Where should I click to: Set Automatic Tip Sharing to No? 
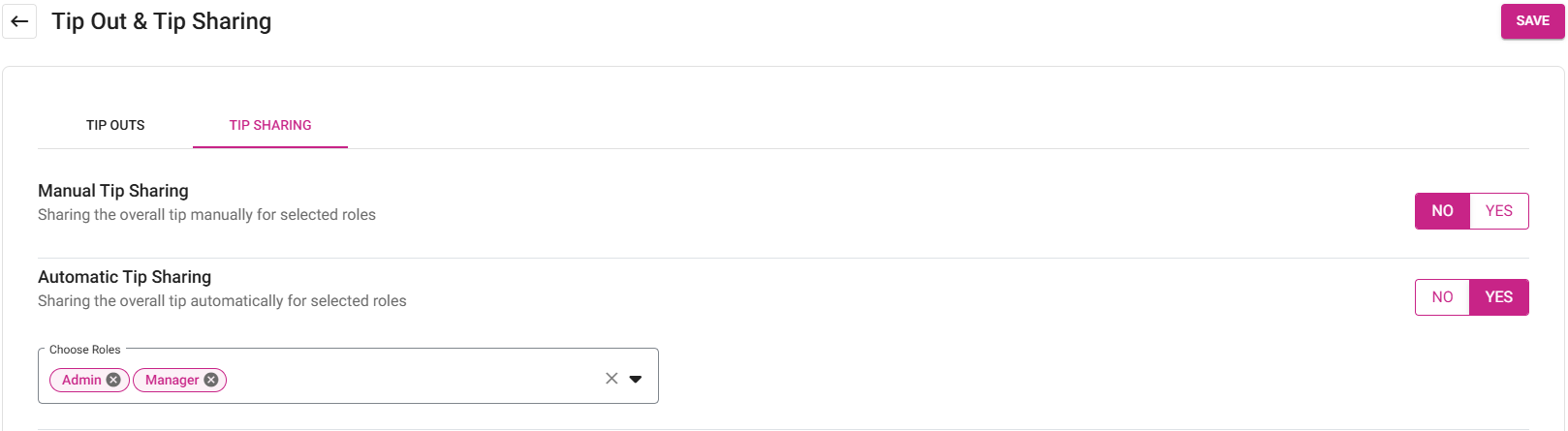(1442, 297)
